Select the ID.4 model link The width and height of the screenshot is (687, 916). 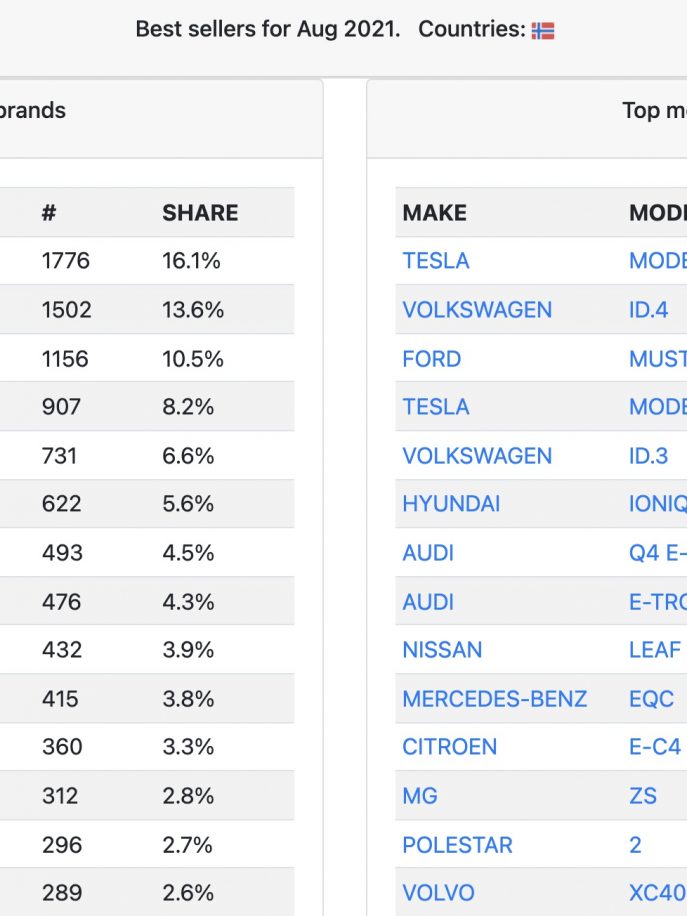tap(648, 310)
